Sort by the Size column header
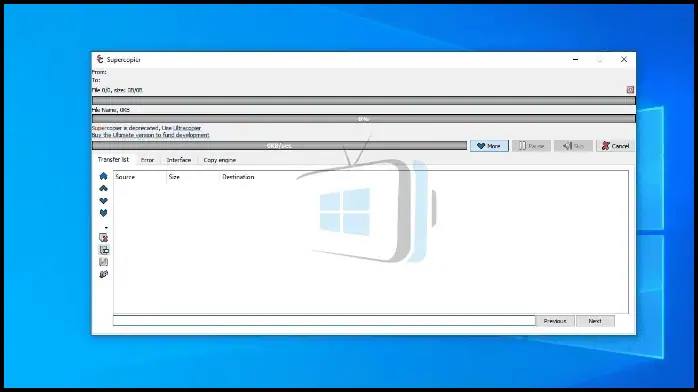The width and height of the screenshot is (698, 392). click(x=193, y=177)
